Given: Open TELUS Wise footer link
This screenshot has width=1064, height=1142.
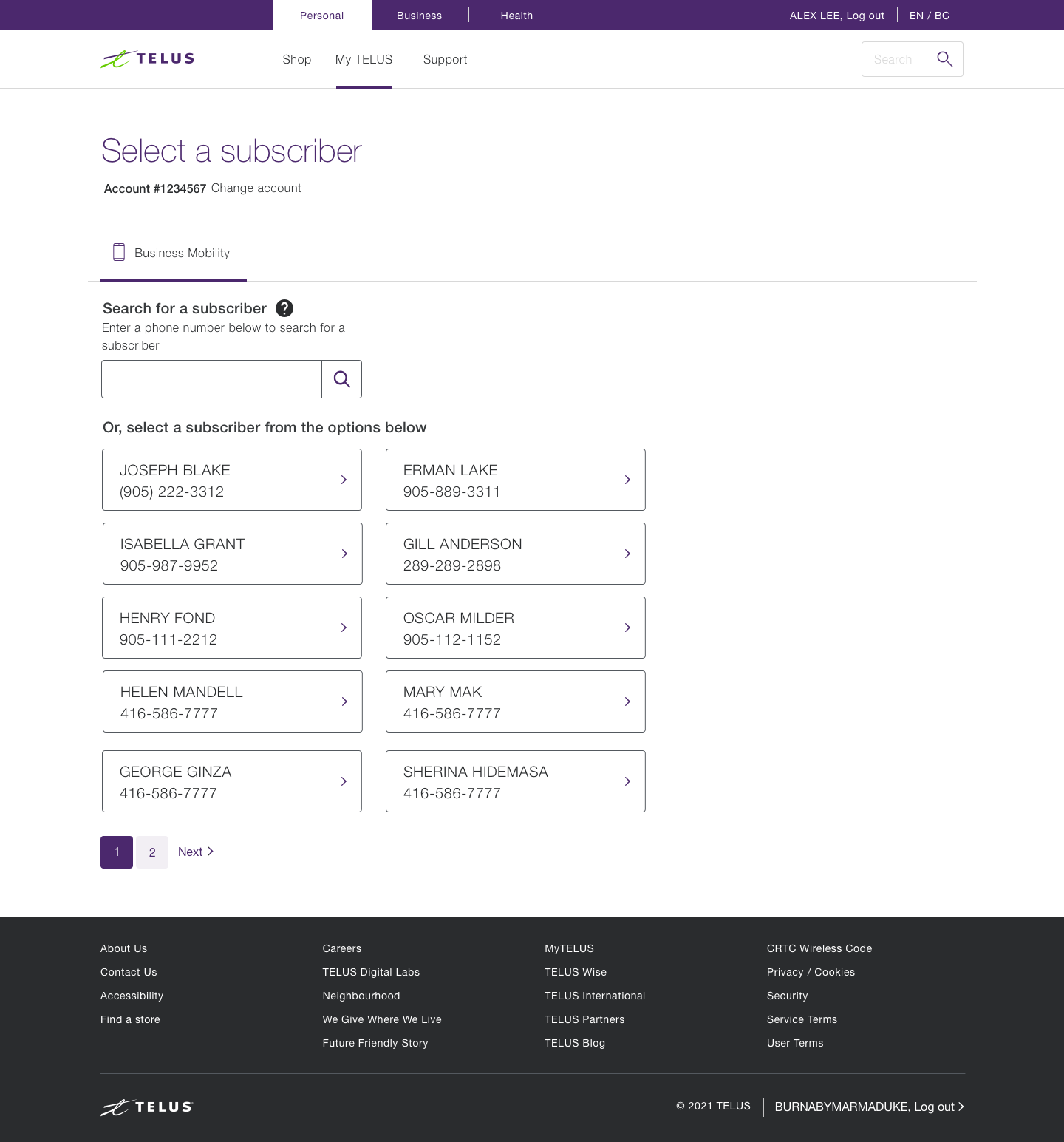Looking at the screenshot, I should point(576,972).
